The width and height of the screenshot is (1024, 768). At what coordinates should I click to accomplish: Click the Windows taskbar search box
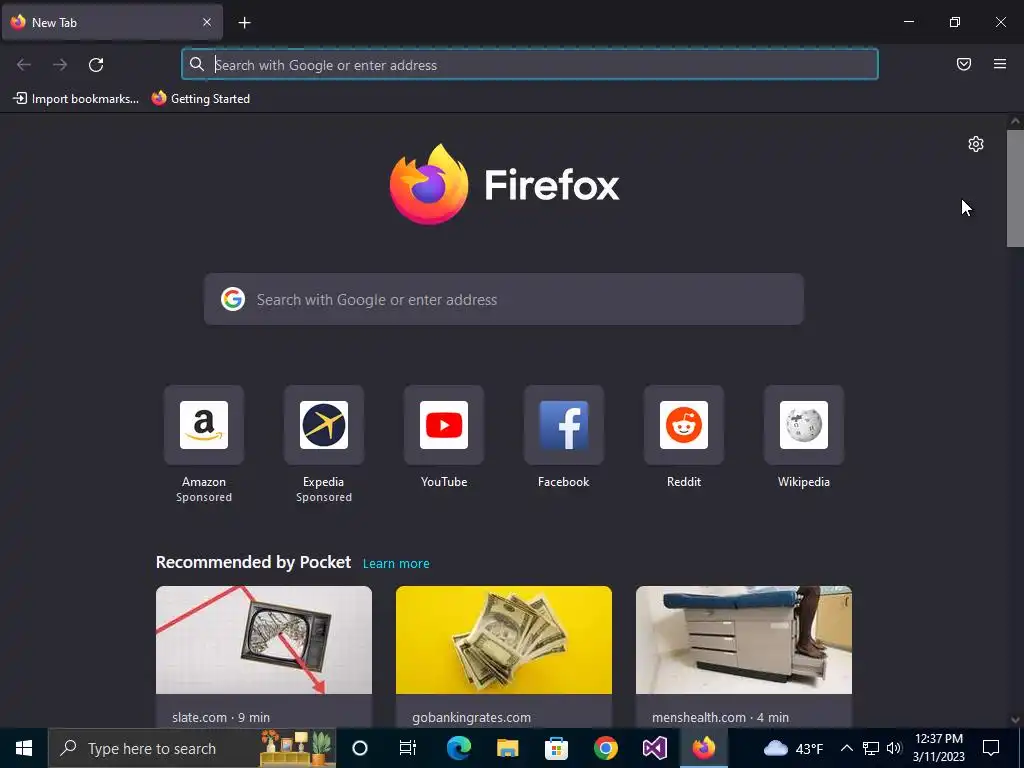192,748
